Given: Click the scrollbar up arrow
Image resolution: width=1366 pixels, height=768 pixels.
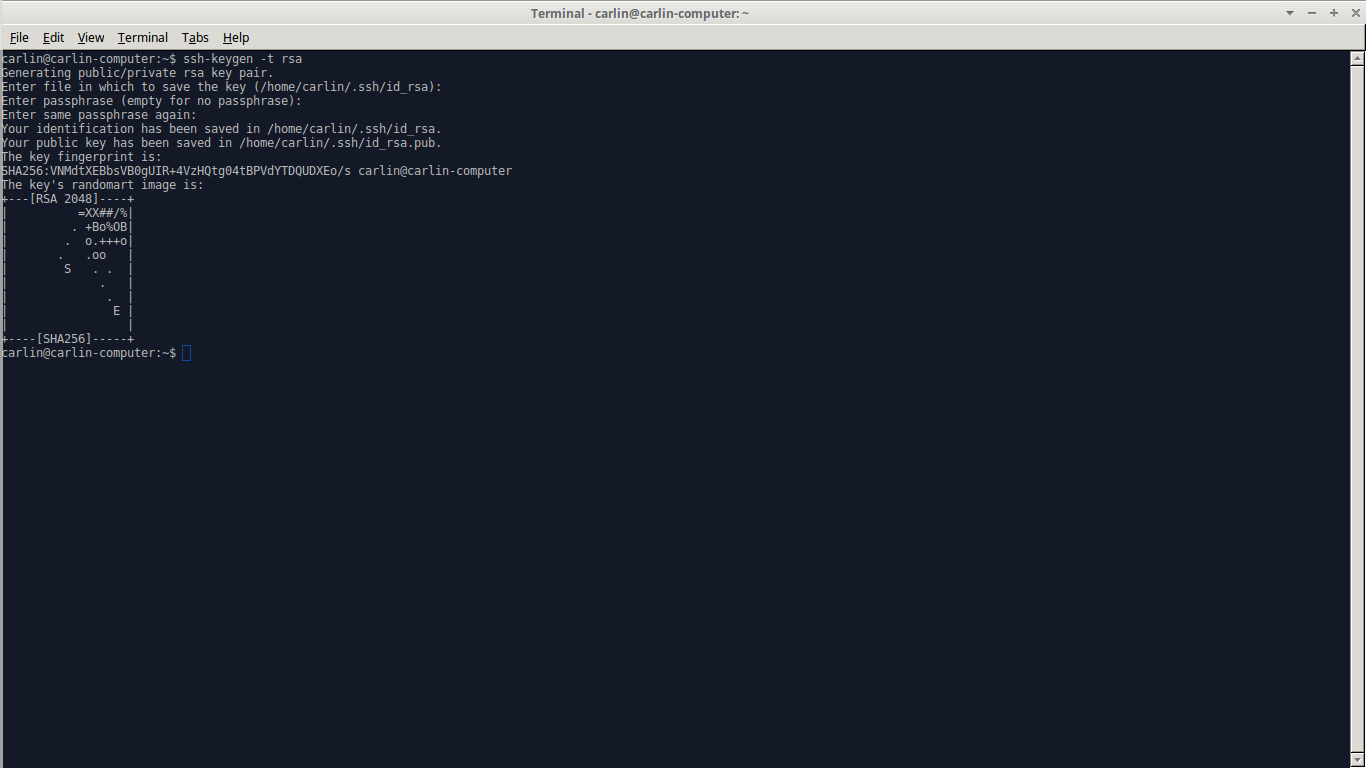Looking at the screenshot, I should click(x=1358, y=58).
